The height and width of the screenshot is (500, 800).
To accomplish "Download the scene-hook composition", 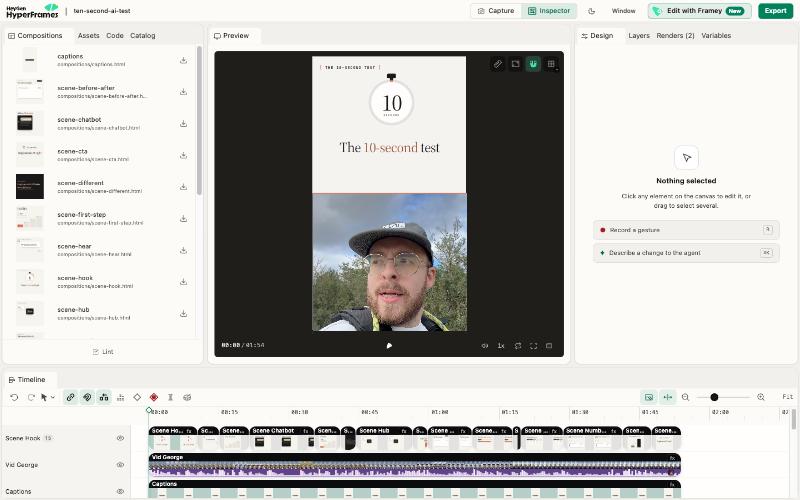I will click(183, 282).
